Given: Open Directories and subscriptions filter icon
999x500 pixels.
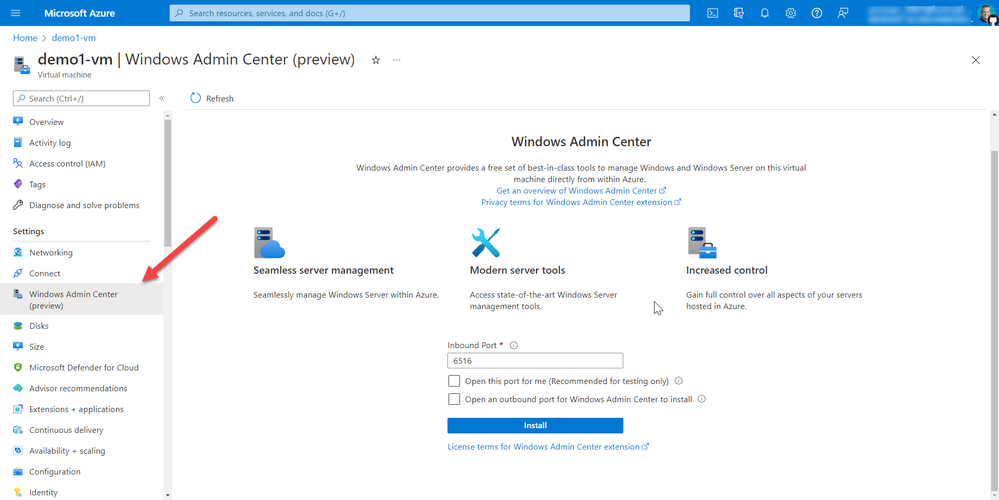Looking at the screenshot, I should click(x=739, y=13).
